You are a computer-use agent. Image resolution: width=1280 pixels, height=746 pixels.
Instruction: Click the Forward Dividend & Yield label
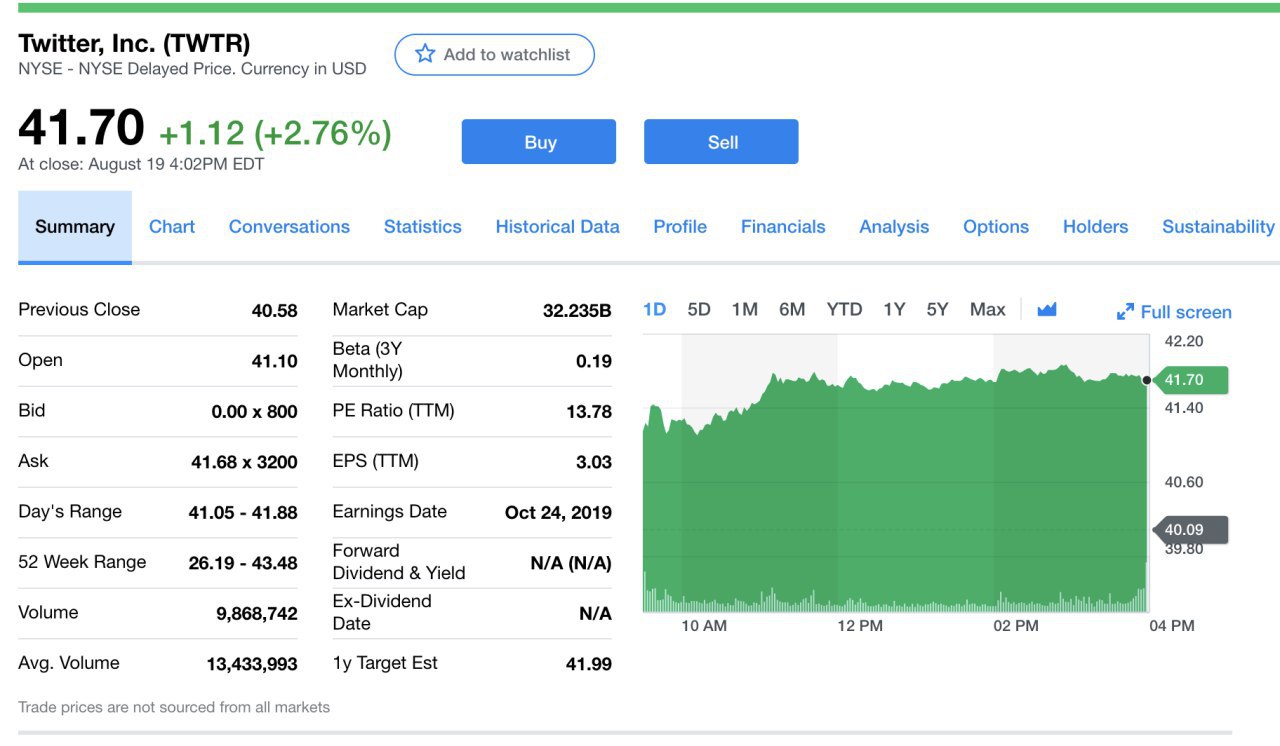pos(399,562)
